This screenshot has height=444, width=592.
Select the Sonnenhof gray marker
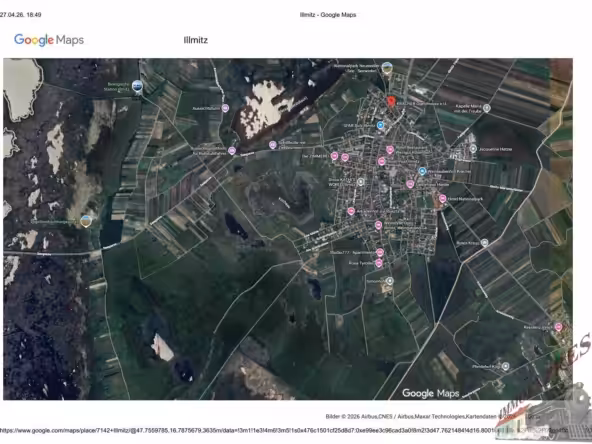[x=390, y=281]
